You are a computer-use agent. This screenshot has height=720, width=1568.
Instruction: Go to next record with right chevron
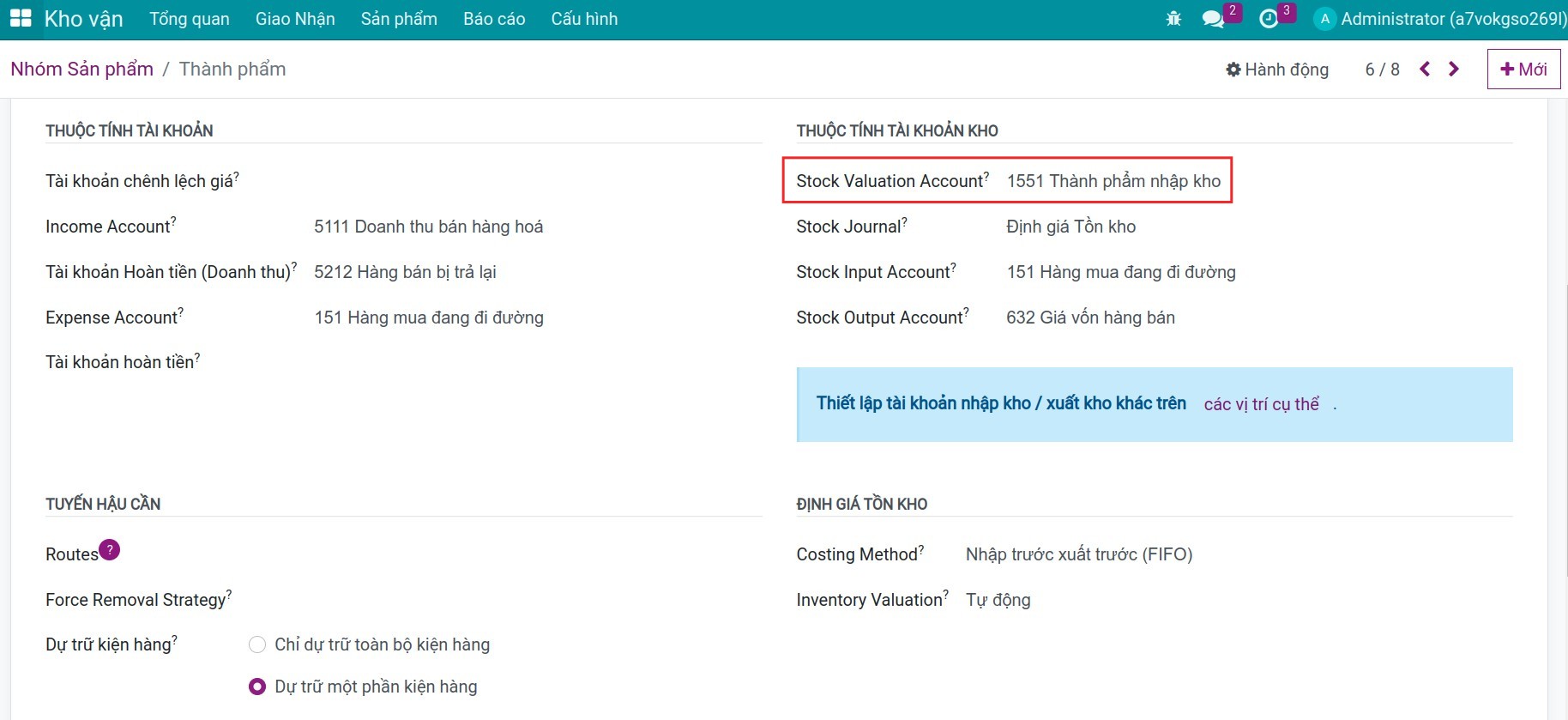1454,69
